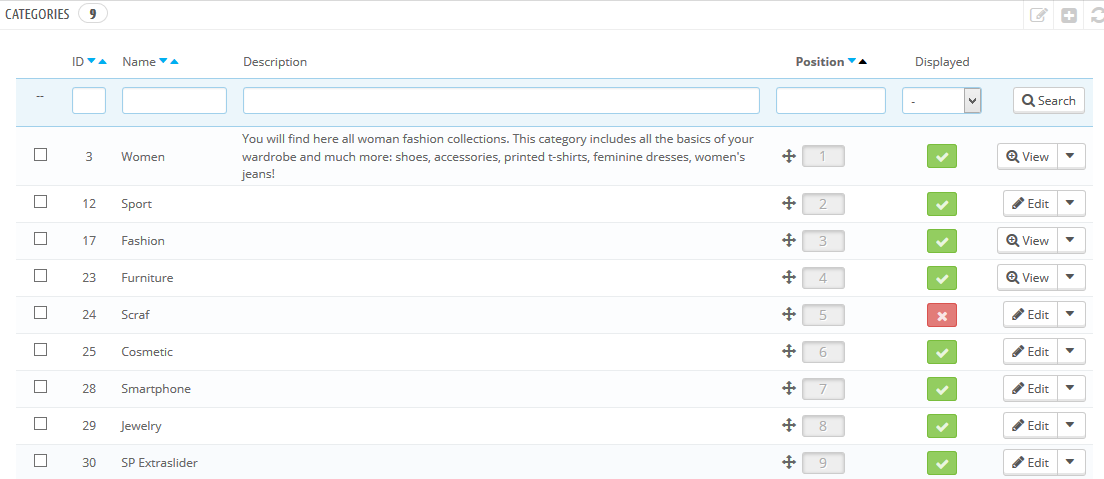Enable the Scraf category red cross

point(942,315)
